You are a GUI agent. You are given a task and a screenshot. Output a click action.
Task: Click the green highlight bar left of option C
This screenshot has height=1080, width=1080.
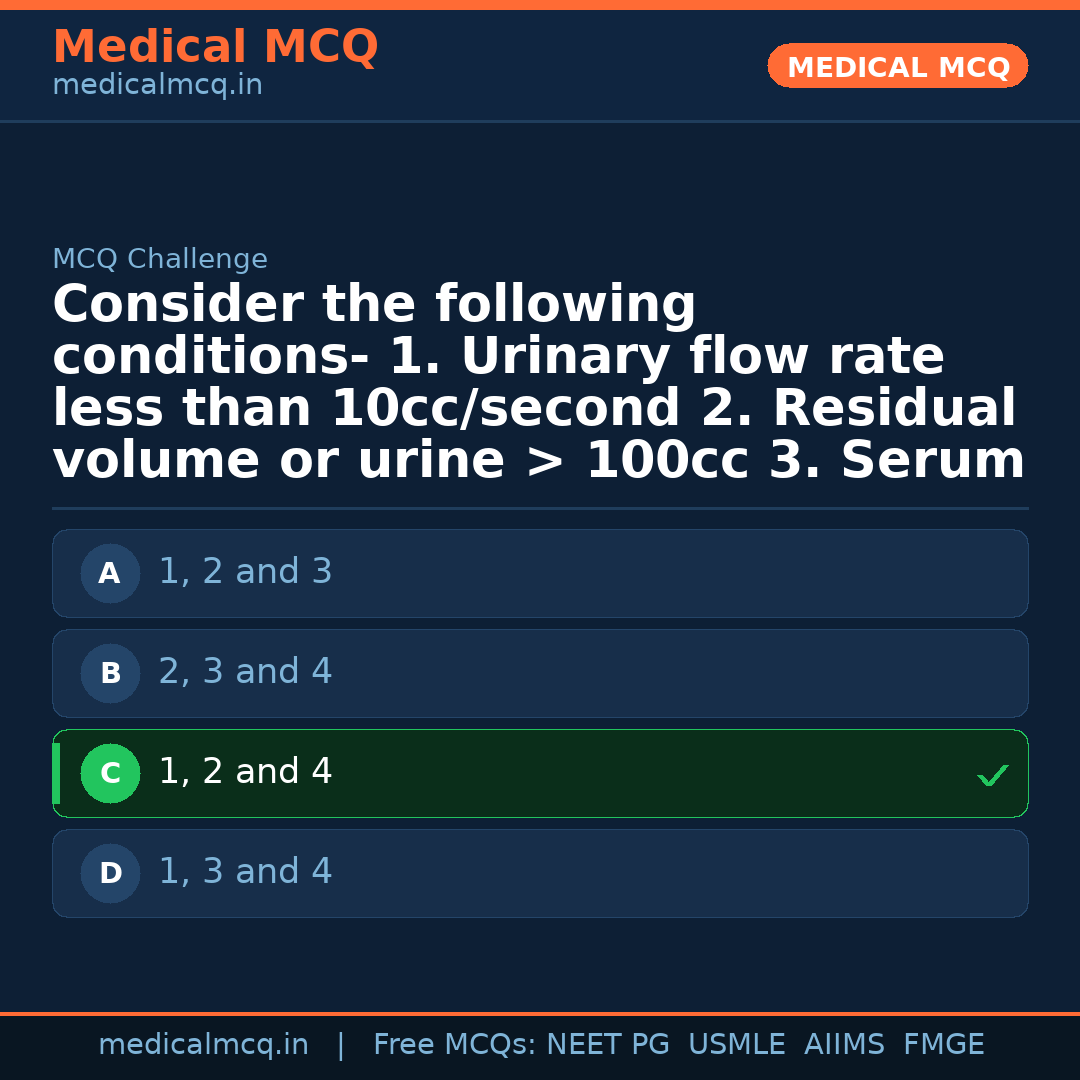tap(56, 774)
